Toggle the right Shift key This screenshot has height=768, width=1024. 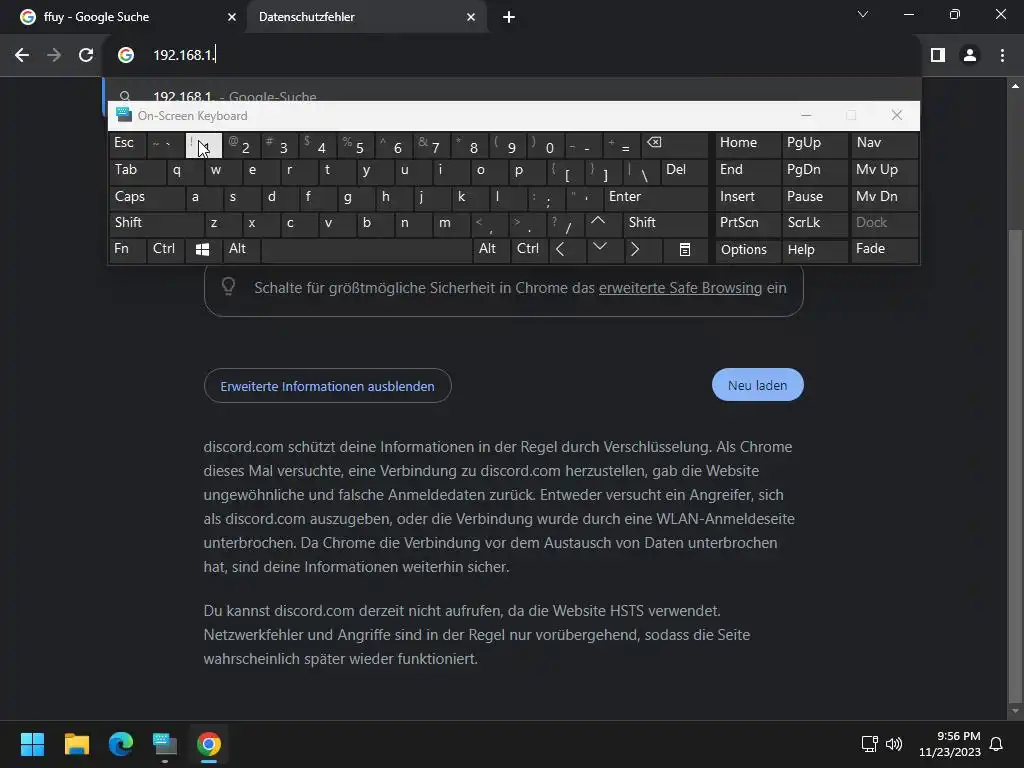[x=666, y=223]
